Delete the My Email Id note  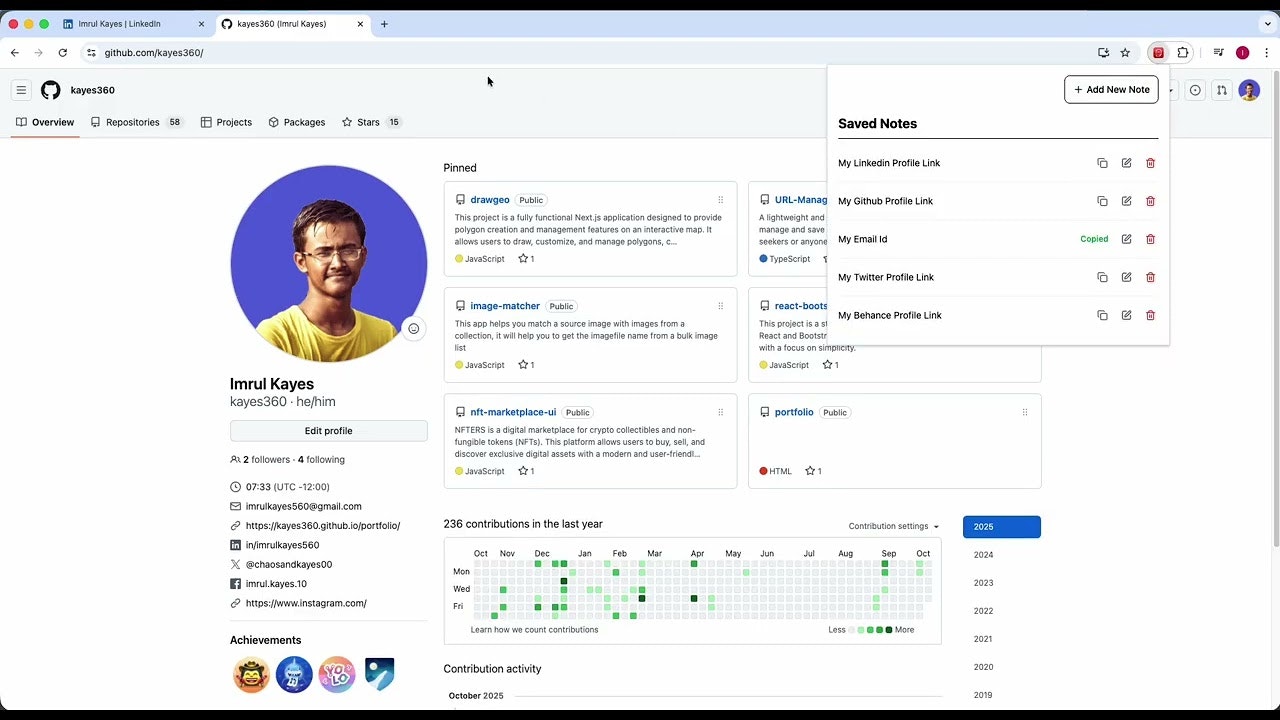point(1150,239)
